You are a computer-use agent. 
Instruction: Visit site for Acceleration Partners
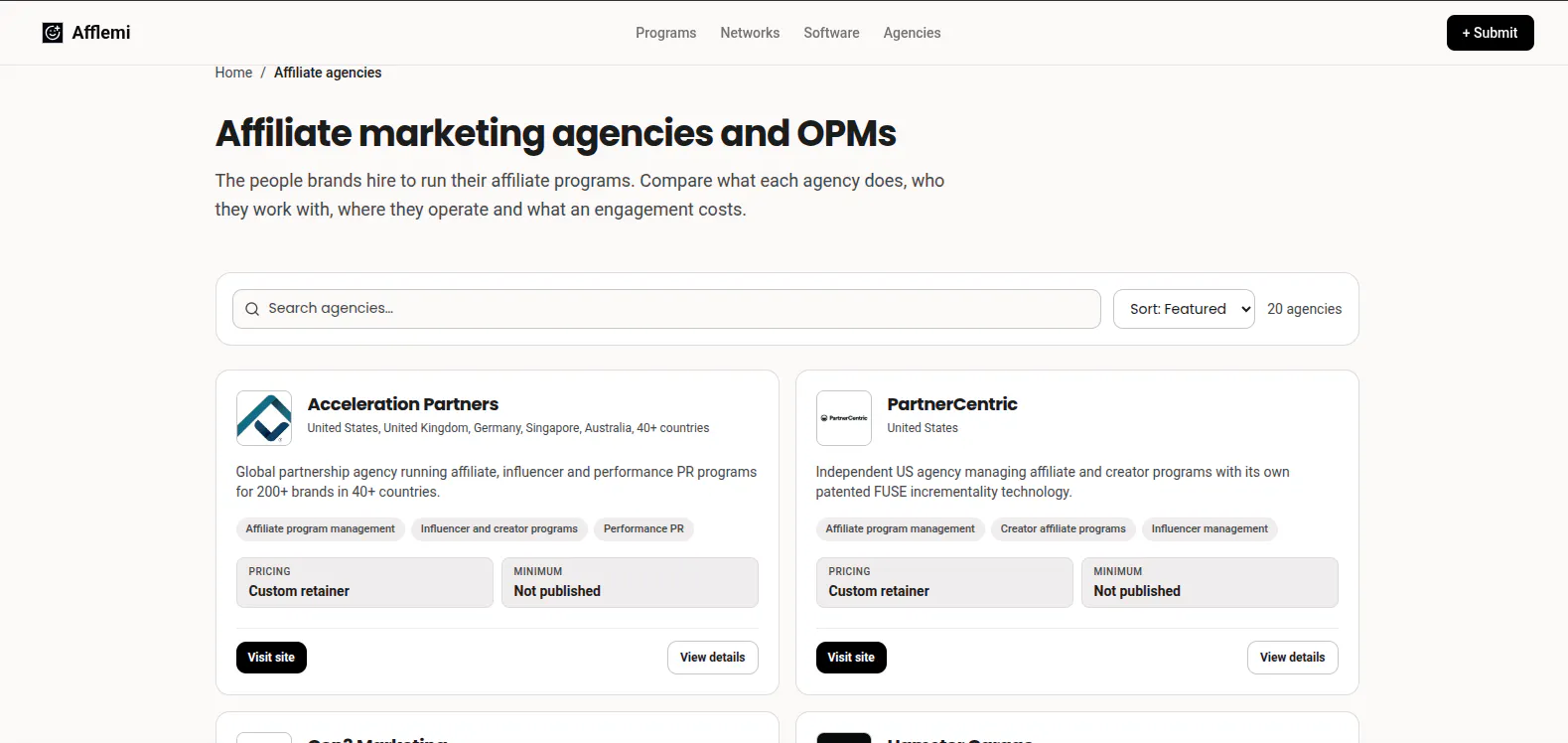(271, 658)
